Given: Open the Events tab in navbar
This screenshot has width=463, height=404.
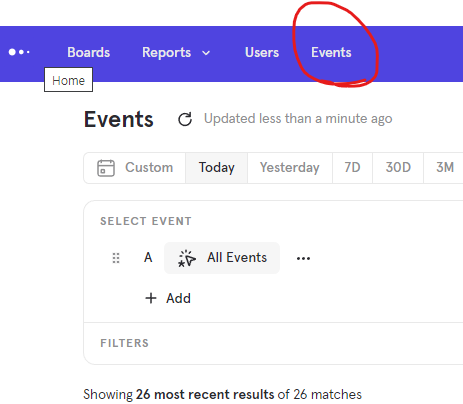Looking at the screenshot, I should coord(331,52).
